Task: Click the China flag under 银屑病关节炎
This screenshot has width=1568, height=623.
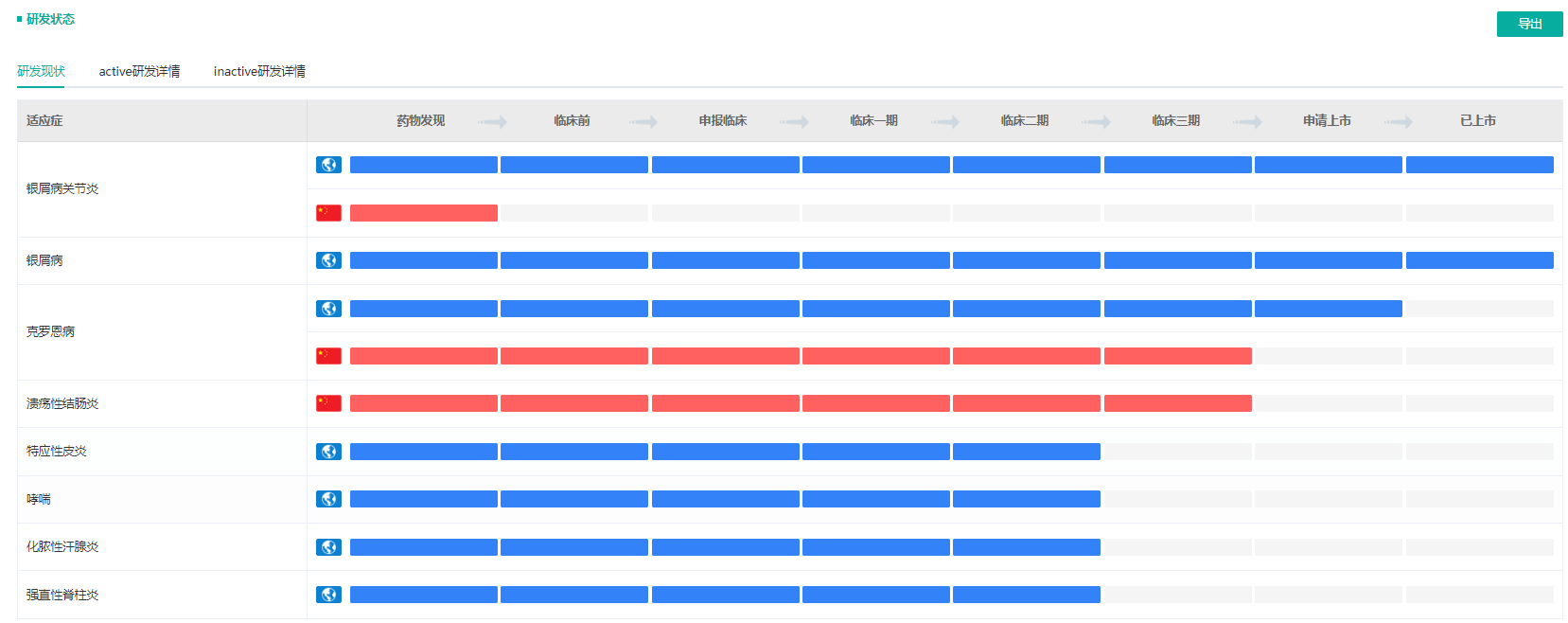Action: (x=328, y=213)
